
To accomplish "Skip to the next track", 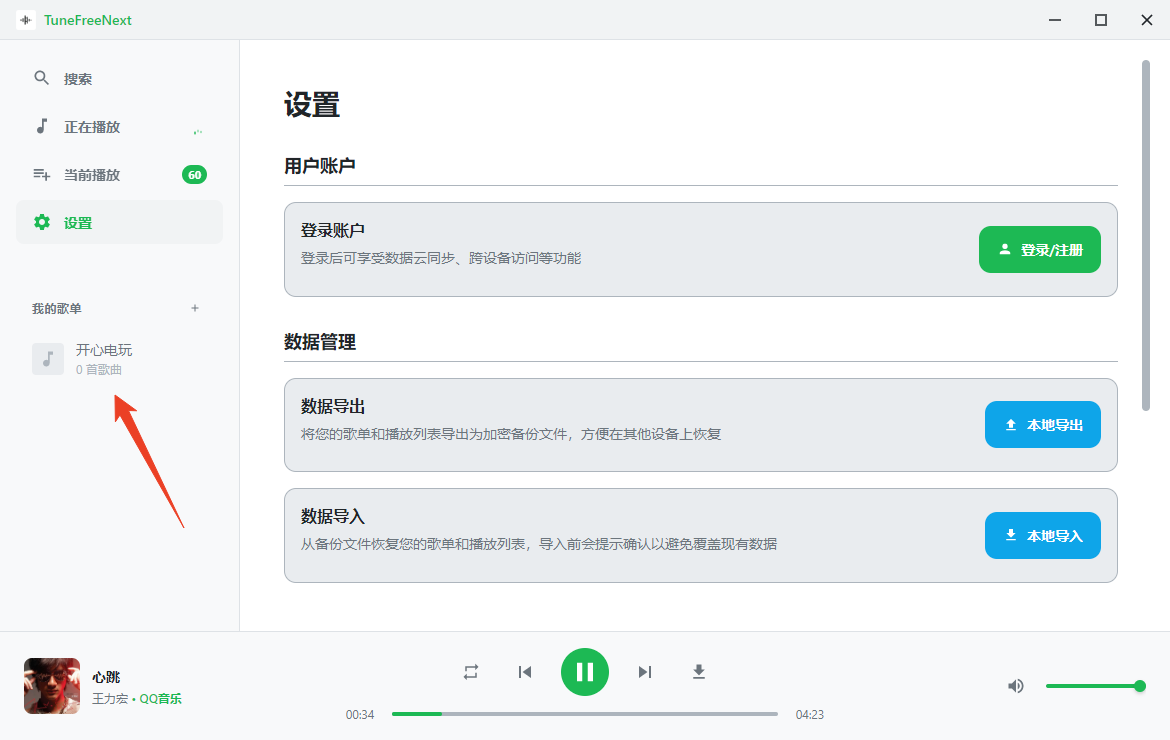I will (645, 672).
